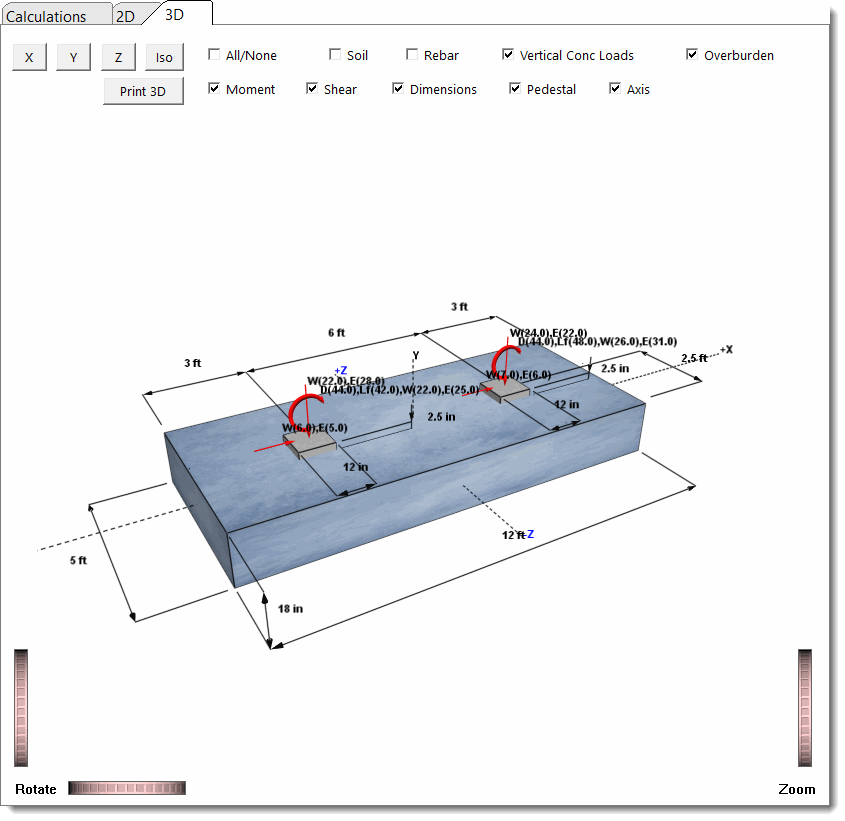The height and width of the screenshot is (821, 845).
Task: Disable Vertical Conc Loads display
Action: click(508, 55)
